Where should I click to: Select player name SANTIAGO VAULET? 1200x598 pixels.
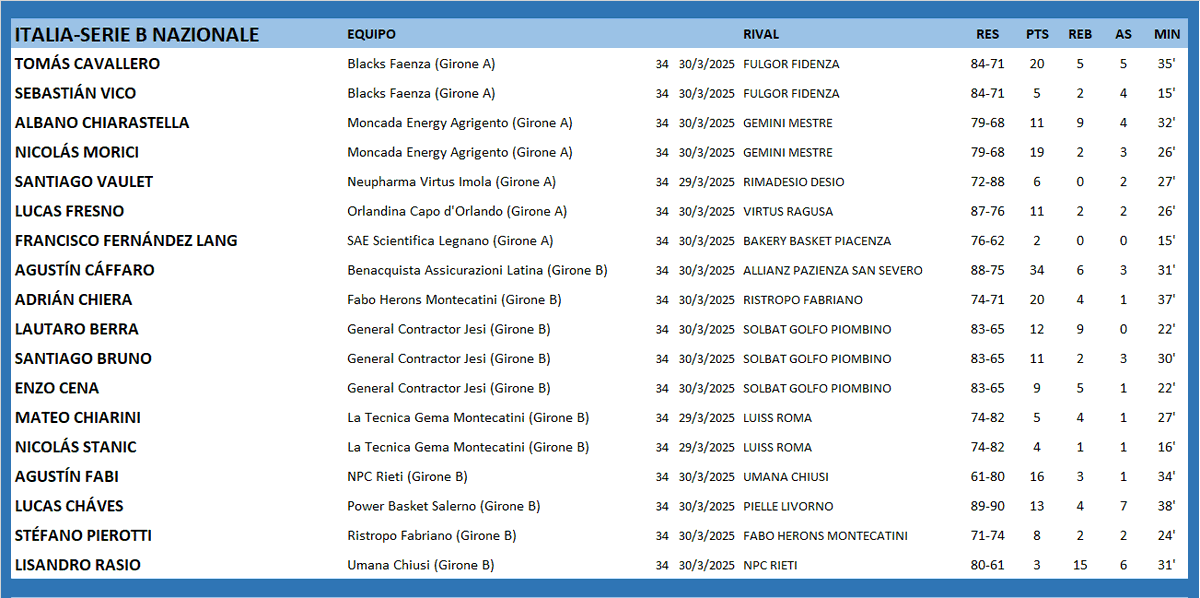tap(84, 182)
